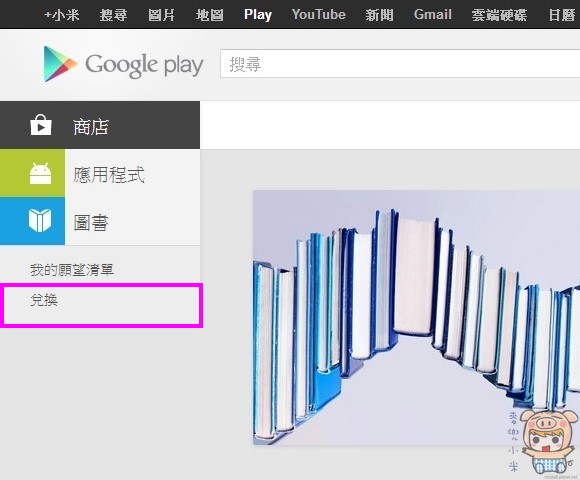Click the 搜尋 search input field
The width and height of the screenshot is (580, 480).
(400, 64)
